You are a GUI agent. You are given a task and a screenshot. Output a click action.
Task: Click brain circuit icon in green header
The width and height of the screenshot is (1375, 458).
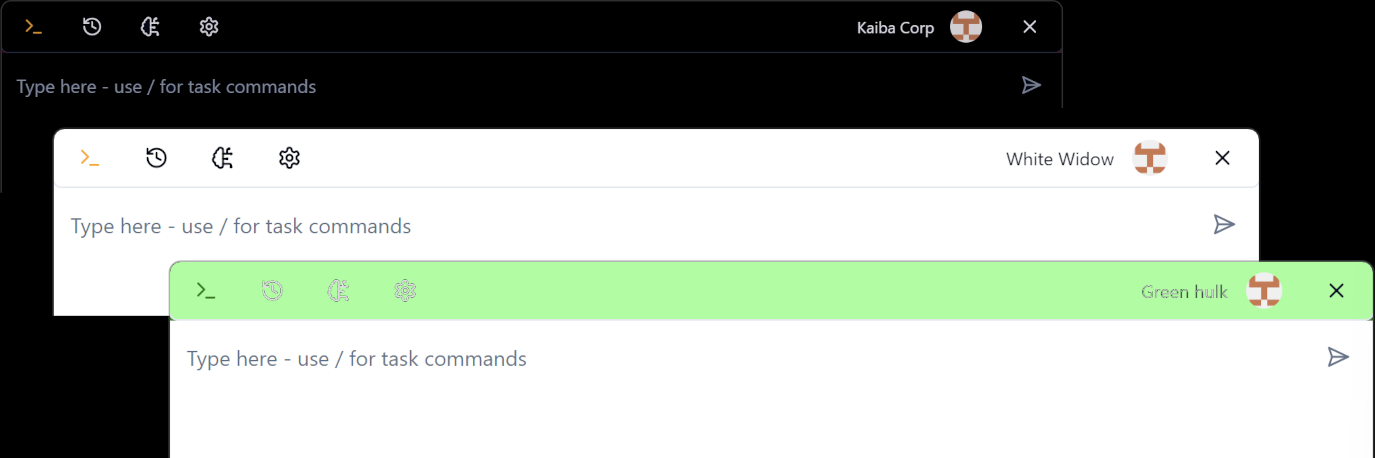[339, 291]
